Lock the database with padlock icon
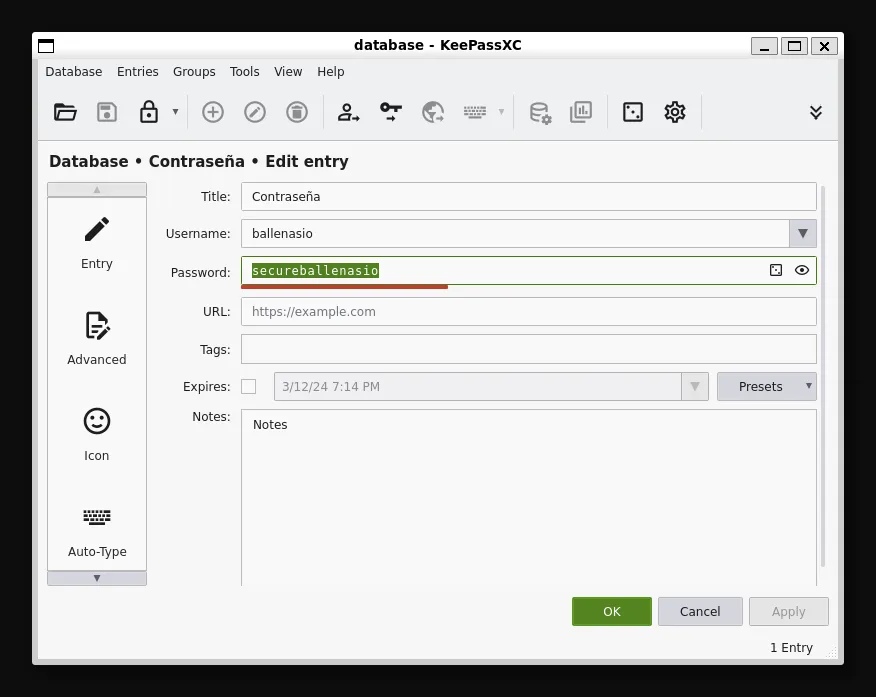 point(149,112)
